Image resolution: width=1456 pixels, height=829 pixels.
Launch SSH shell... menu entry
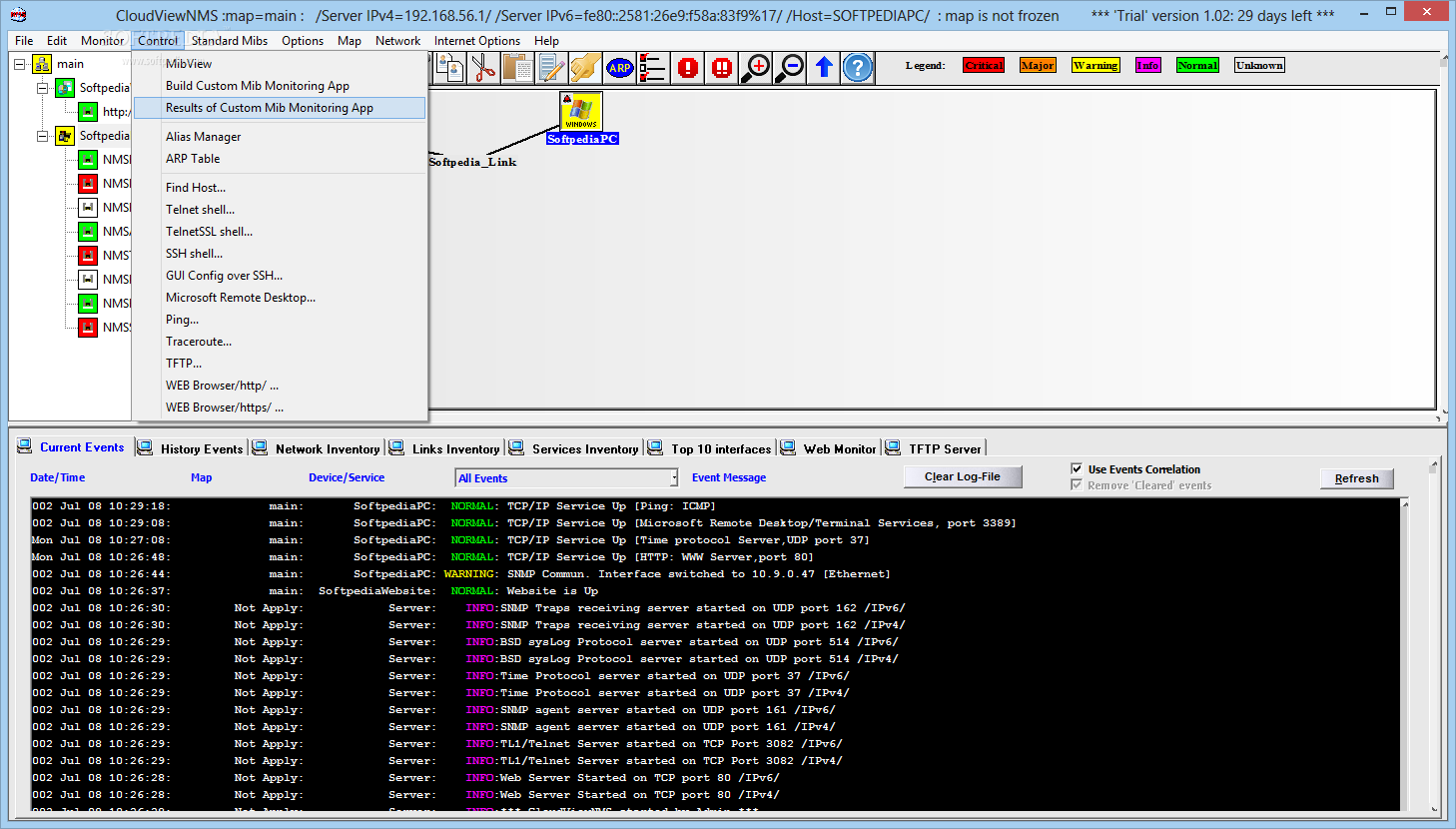click(x=280, y=254)
